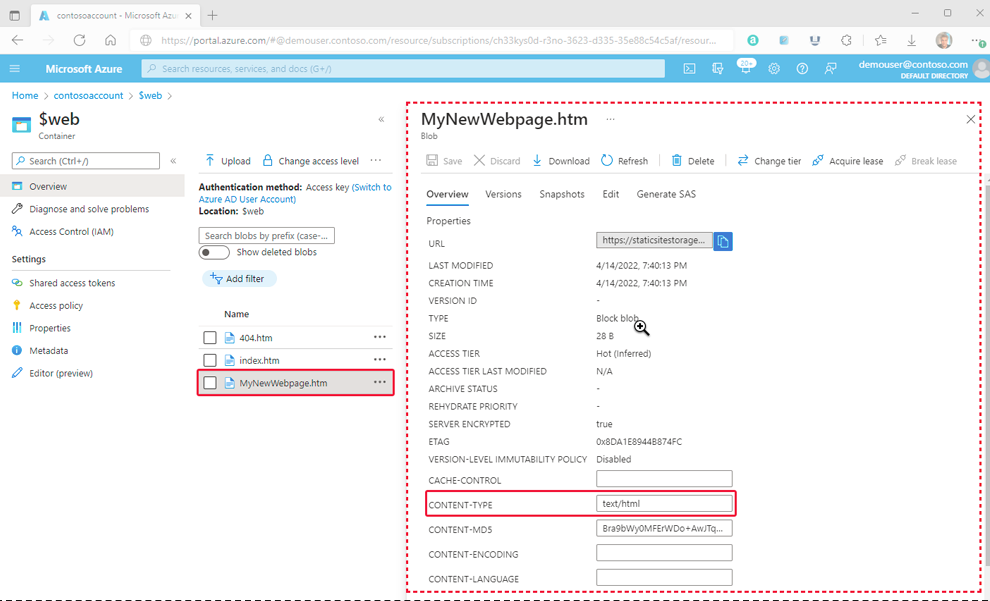This screenshot has width=990, height=601.
Task: Select the Overview tab of the blob
Action: pyautogui.click(x=448, y=194)
